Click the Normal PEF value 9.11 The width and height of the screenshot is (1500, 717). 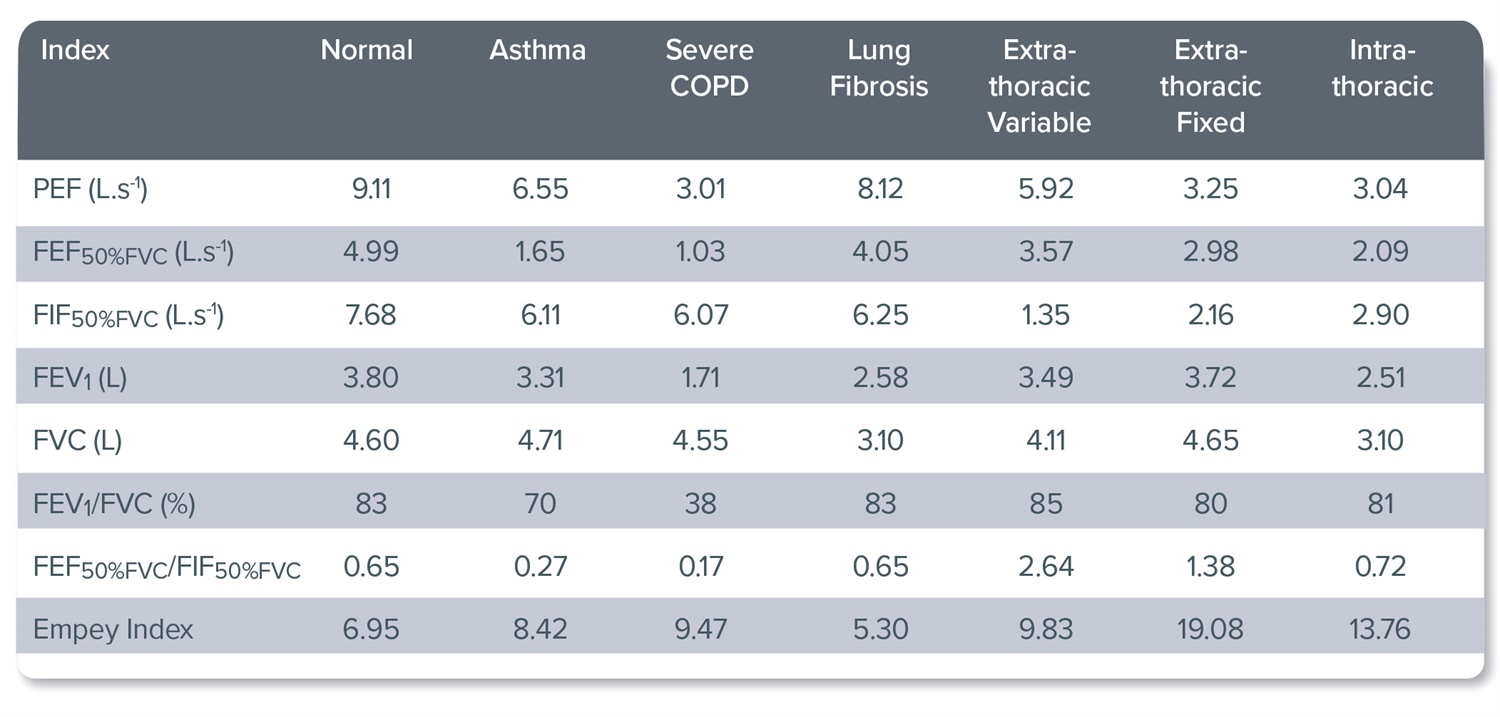click(x=370, y=190)
